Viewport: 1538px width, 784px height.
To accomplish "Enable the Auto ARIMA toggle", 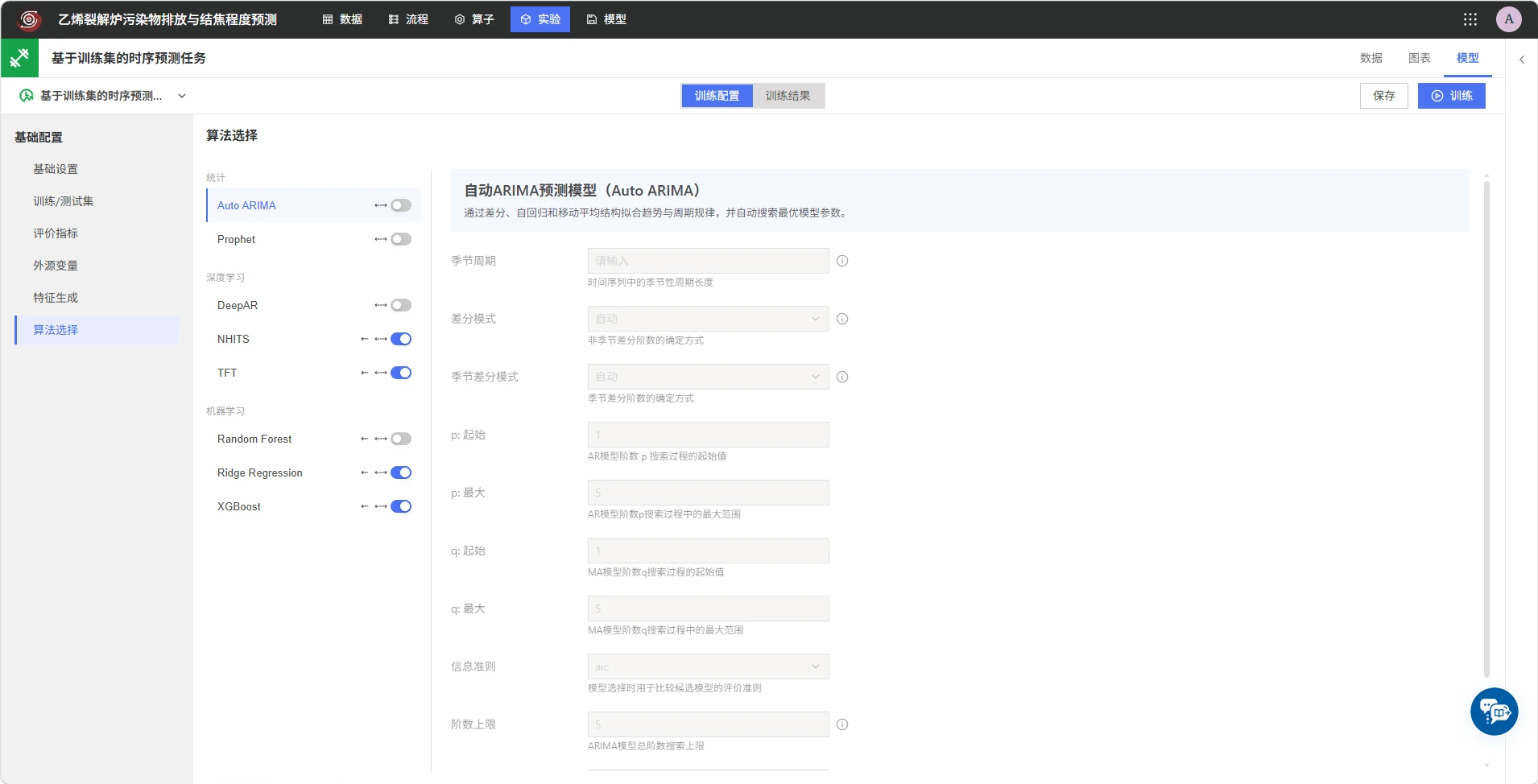I will 401,205.
